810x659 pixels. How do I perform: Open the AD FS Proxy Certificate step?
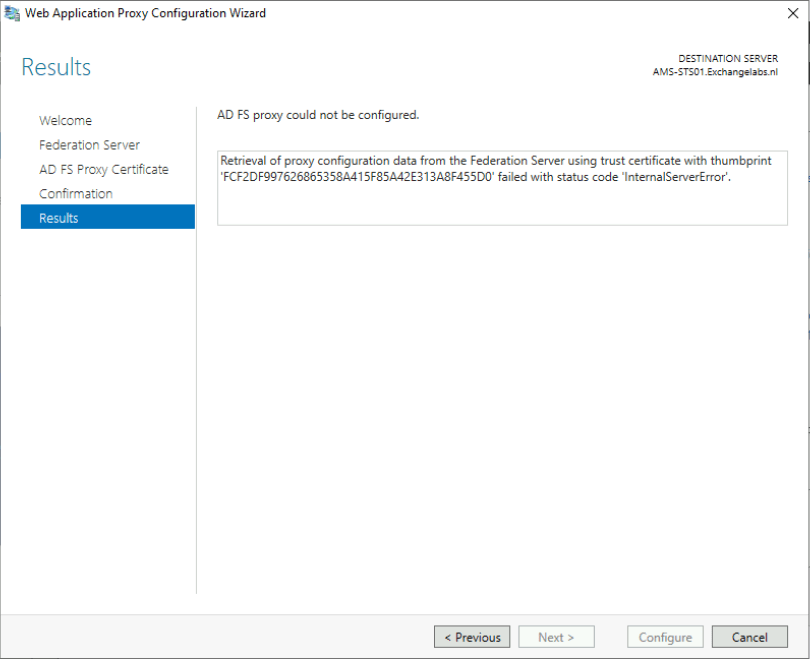(103, 169)
